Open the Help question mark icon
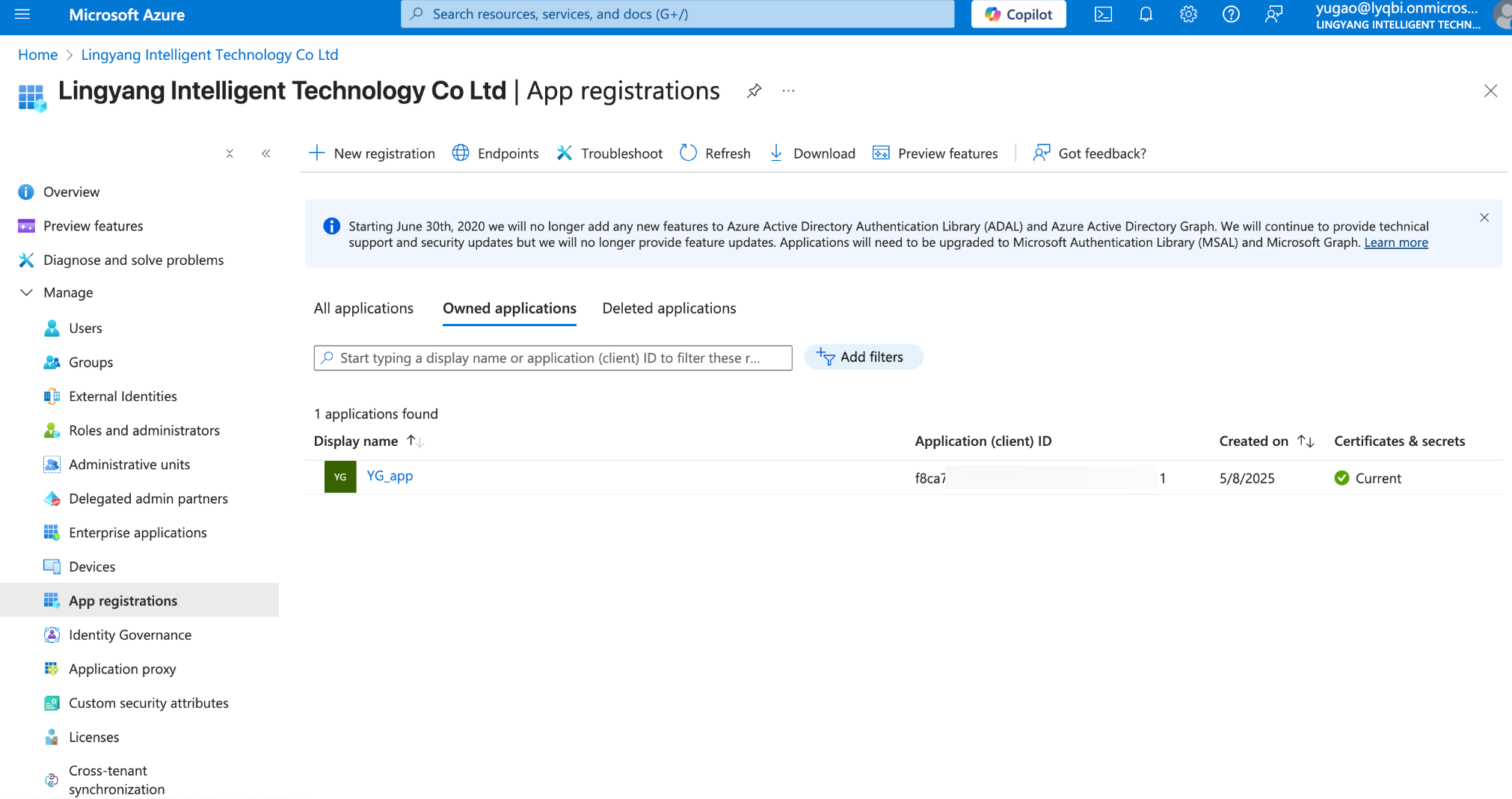 click(1231, 14)
